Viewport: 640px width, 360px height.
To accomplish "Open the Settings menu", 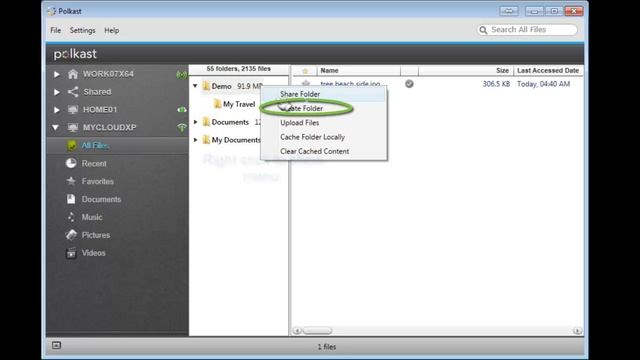I will (82, 30).
